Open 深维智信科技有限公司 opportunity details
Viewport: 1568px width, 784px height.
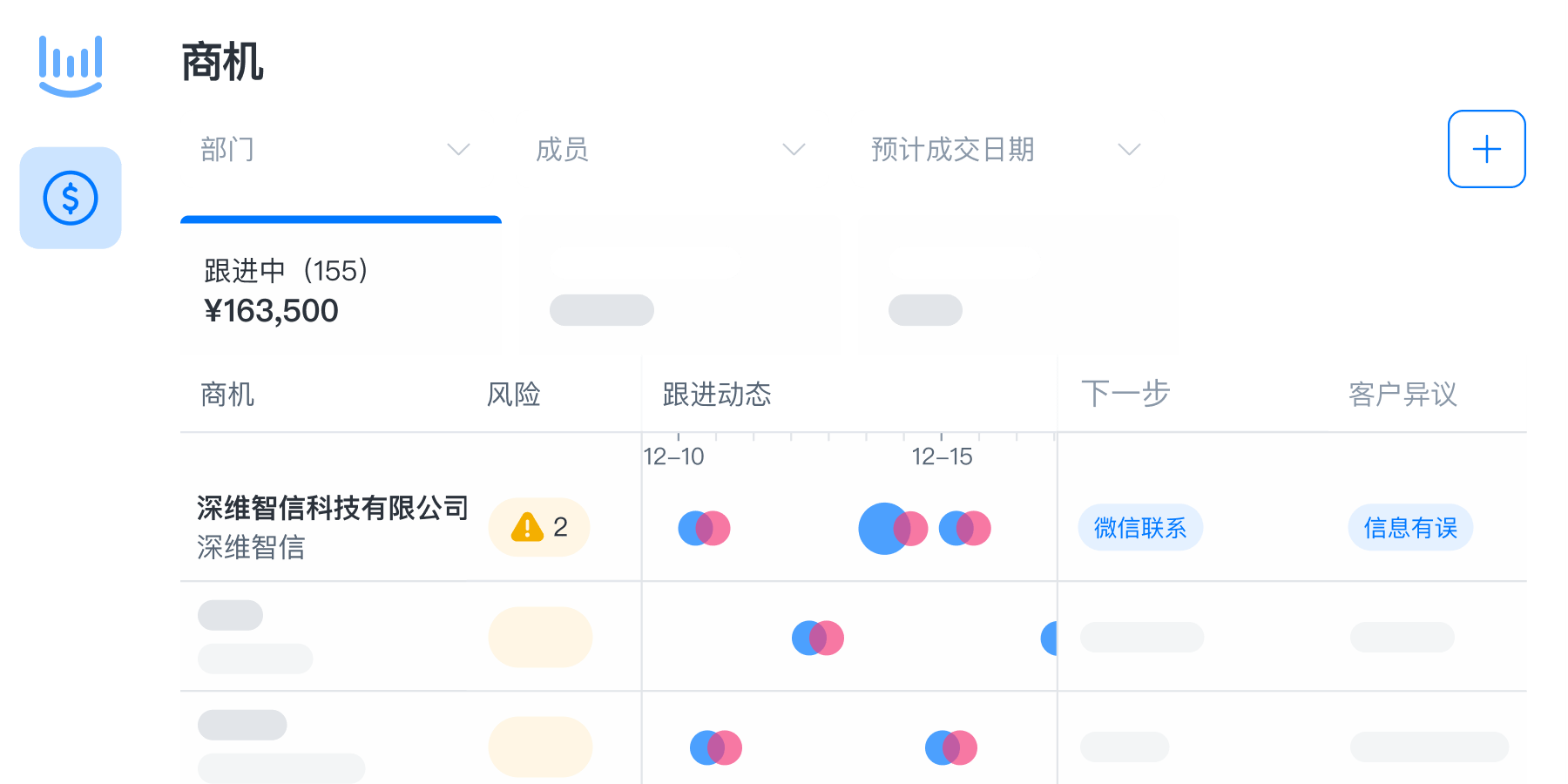pyautogui.click(x=333, y=506)
